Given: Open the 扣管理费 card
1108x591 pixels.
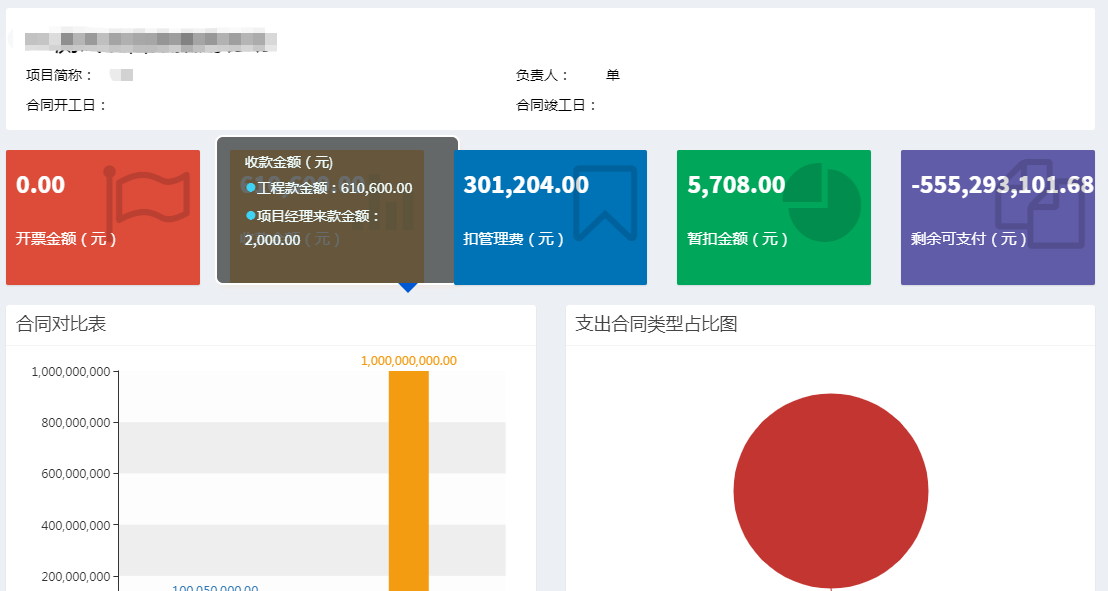Looking at the screenshot, I should [x=550, y=217].
